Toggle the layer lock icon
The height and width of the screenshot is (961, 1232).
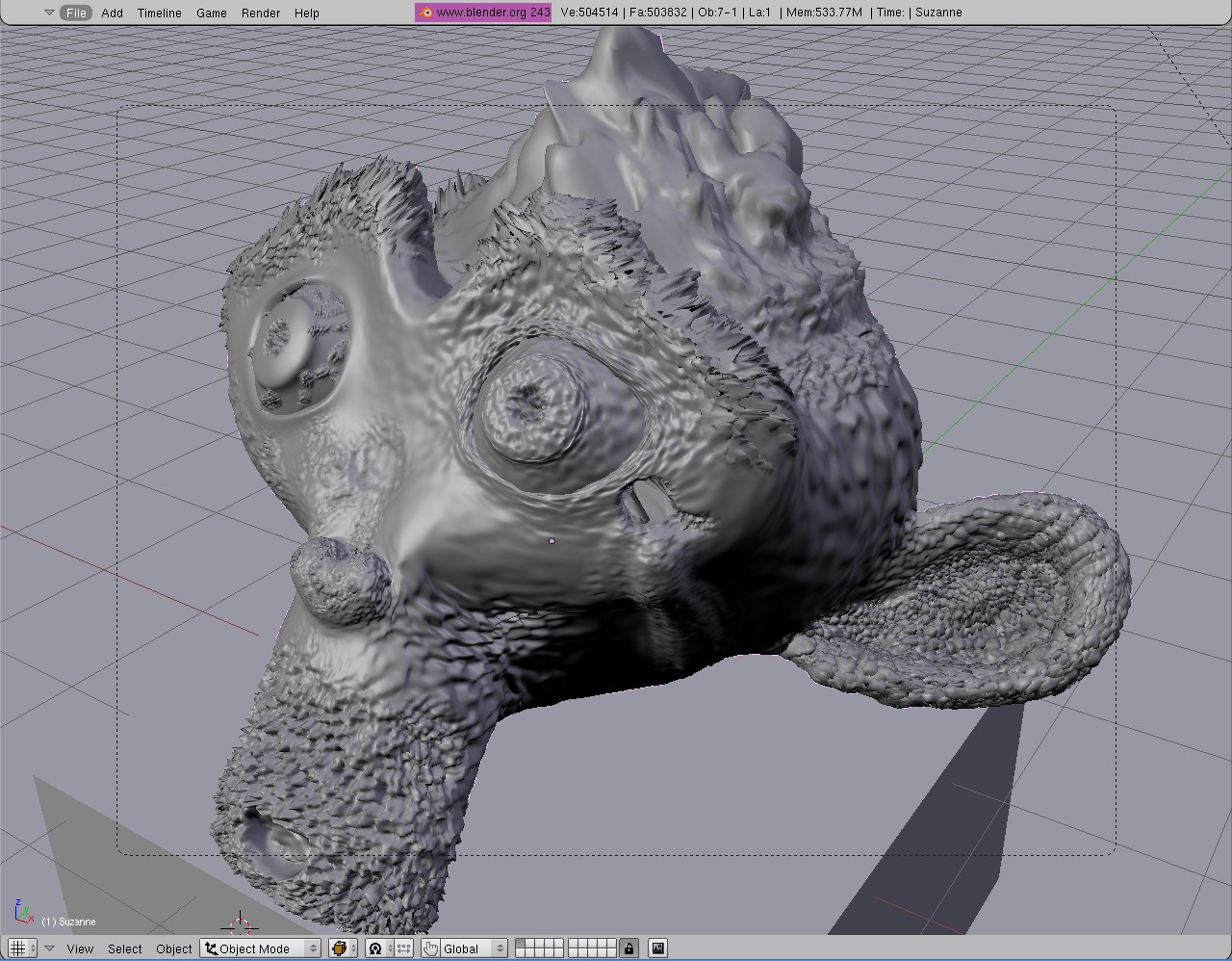click(629, 948)
